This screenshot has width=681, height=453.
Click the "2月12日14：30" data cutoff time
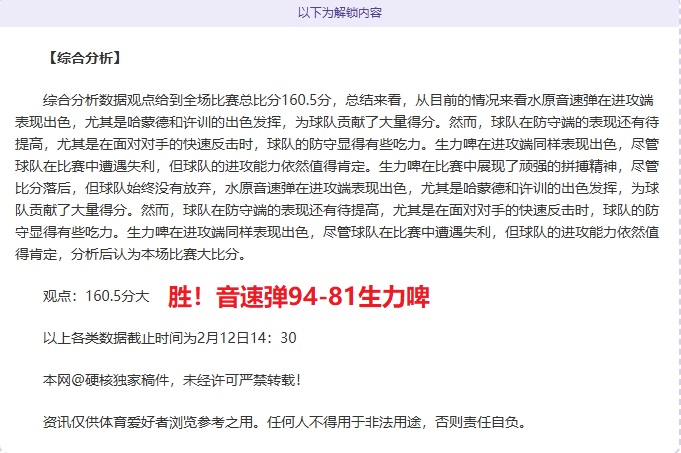tap(247, 338)
